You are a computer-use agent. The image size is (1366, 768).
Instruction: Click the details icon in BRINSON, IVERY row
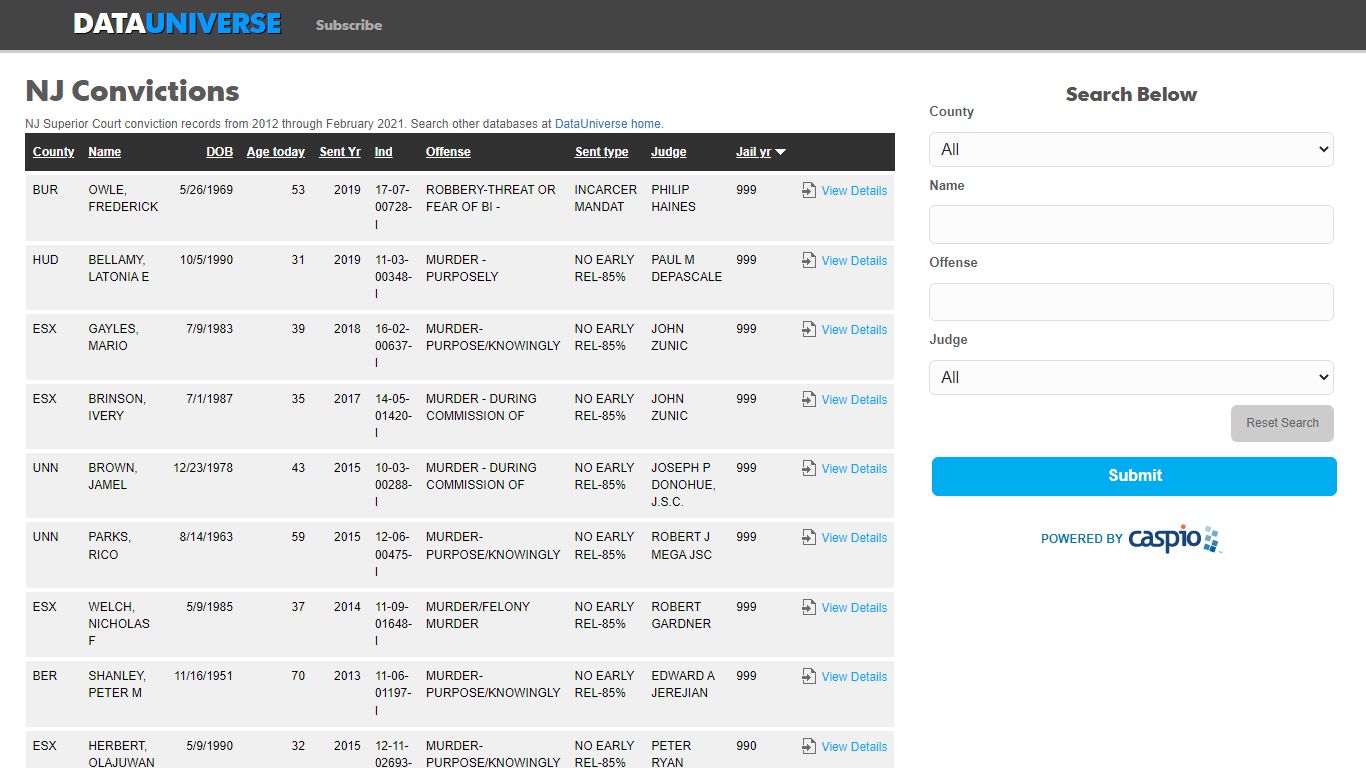point(809,399)
